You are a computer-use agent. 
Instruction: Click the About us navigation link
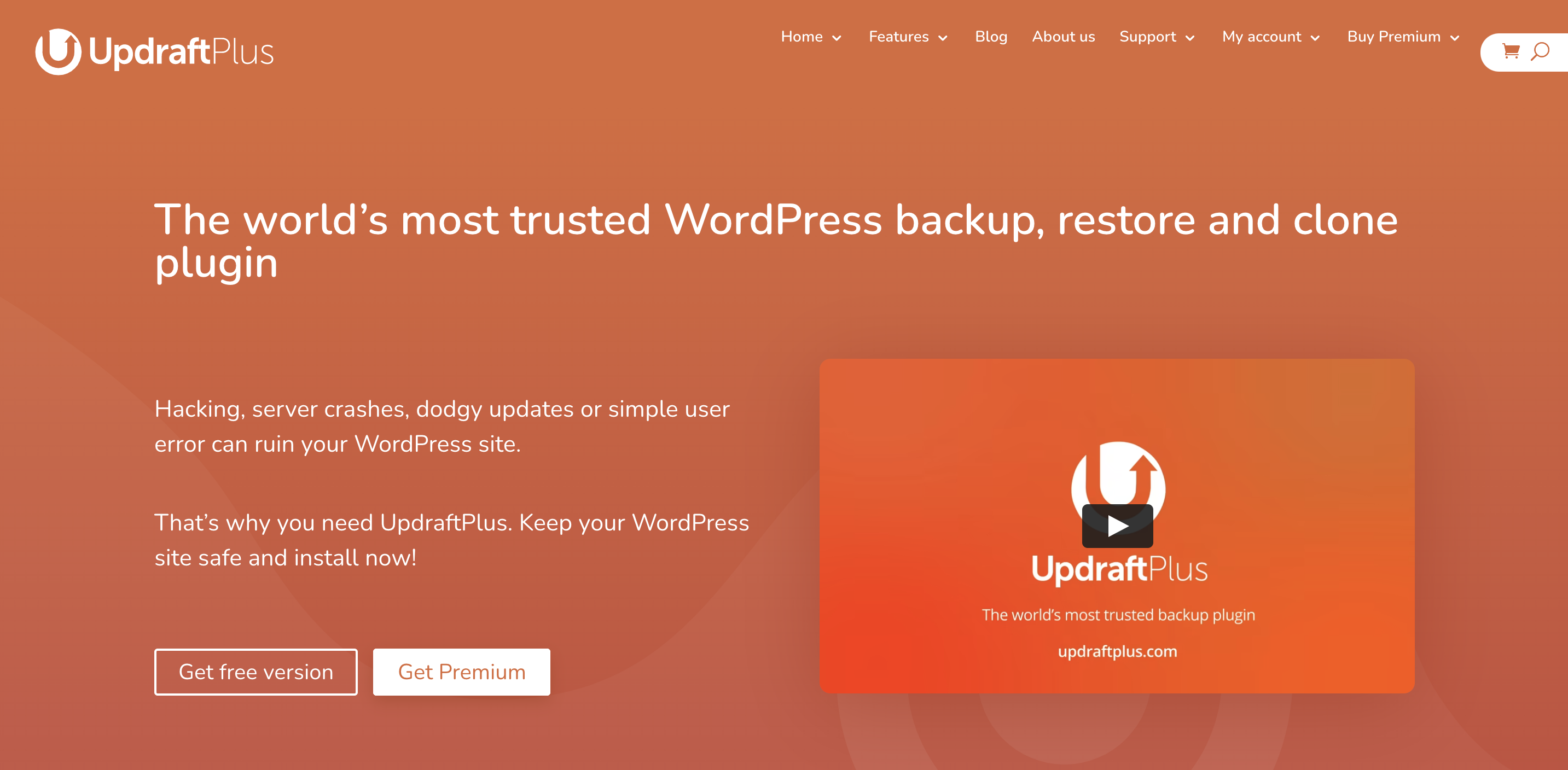[x=1063, y=37]
